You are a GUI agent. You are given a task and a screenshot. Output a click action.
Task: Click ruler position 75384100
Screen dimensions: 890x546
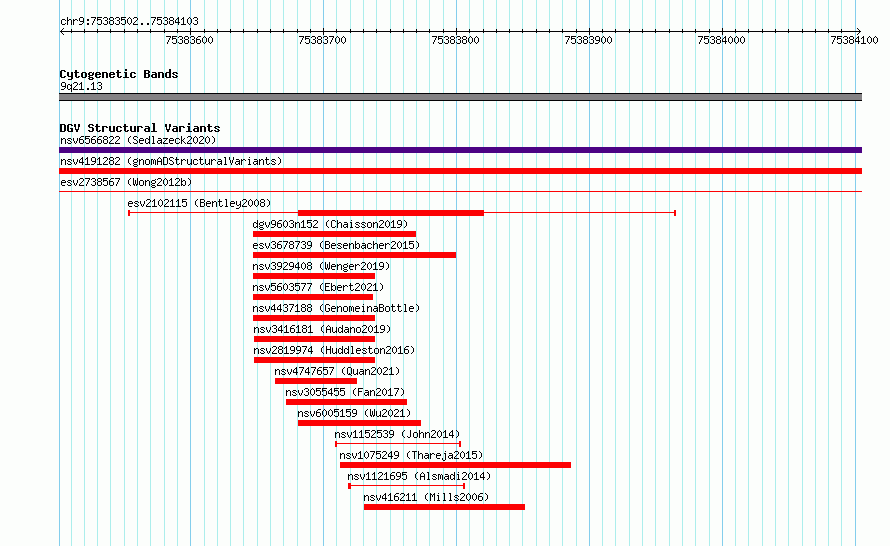pyautogui.click(x=854, y=40)
